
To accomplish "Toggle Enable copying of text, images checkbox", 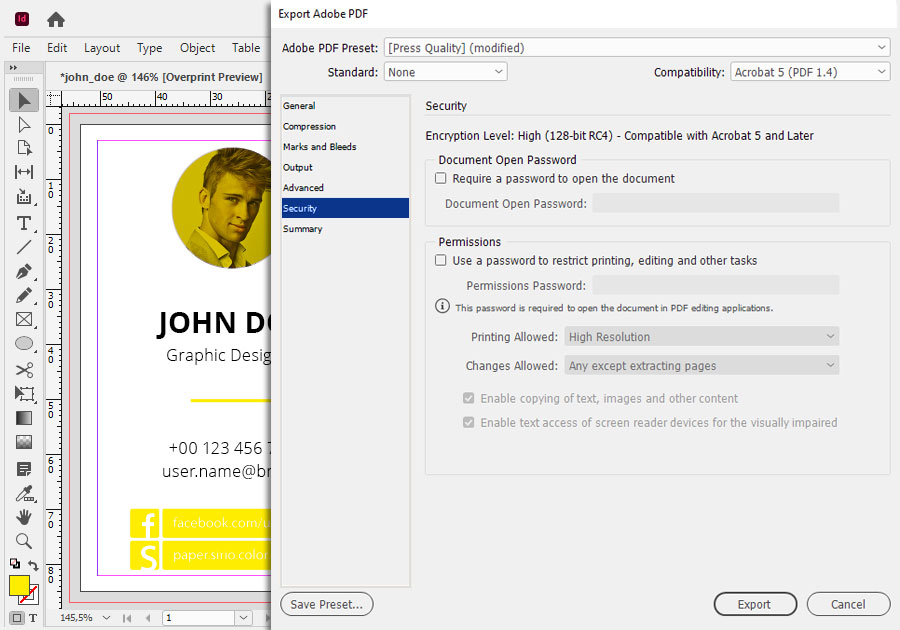I will coord(468,398).
